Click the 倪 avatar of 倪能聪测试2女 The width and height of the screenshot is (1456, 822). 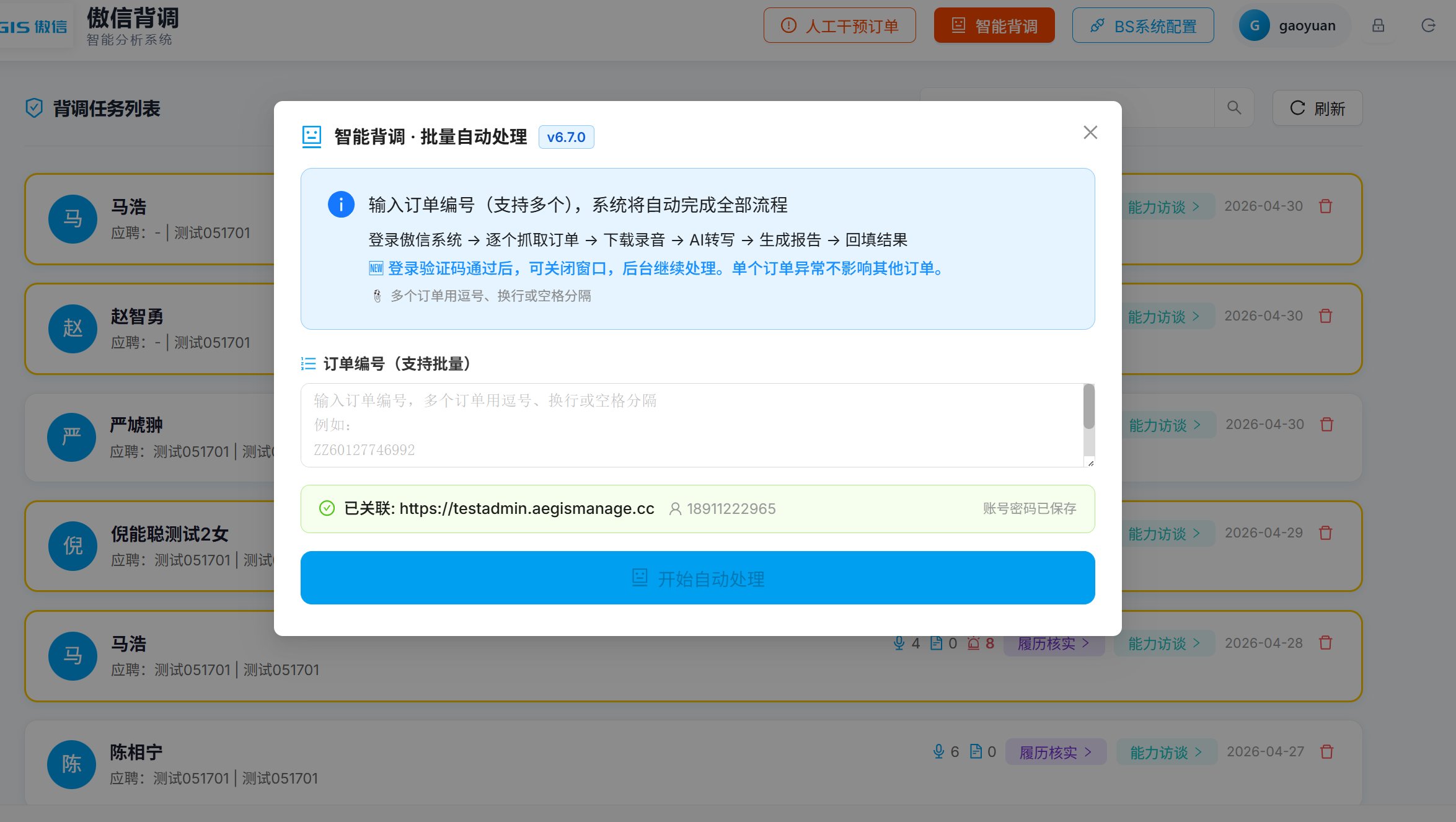click(73, 546)
